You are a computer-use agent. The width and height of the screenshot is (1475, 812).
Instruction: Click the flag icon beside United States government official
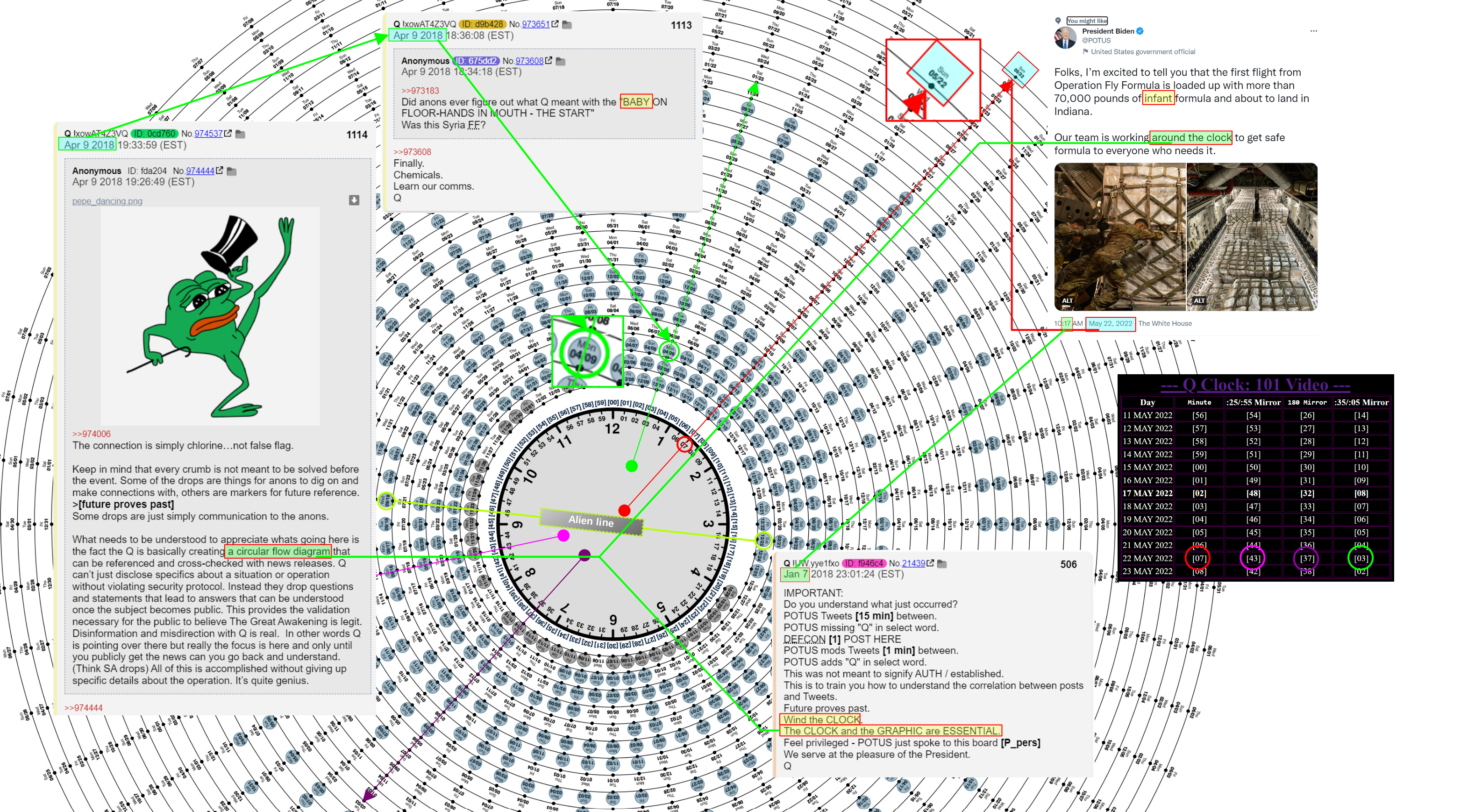(1086, 51)
